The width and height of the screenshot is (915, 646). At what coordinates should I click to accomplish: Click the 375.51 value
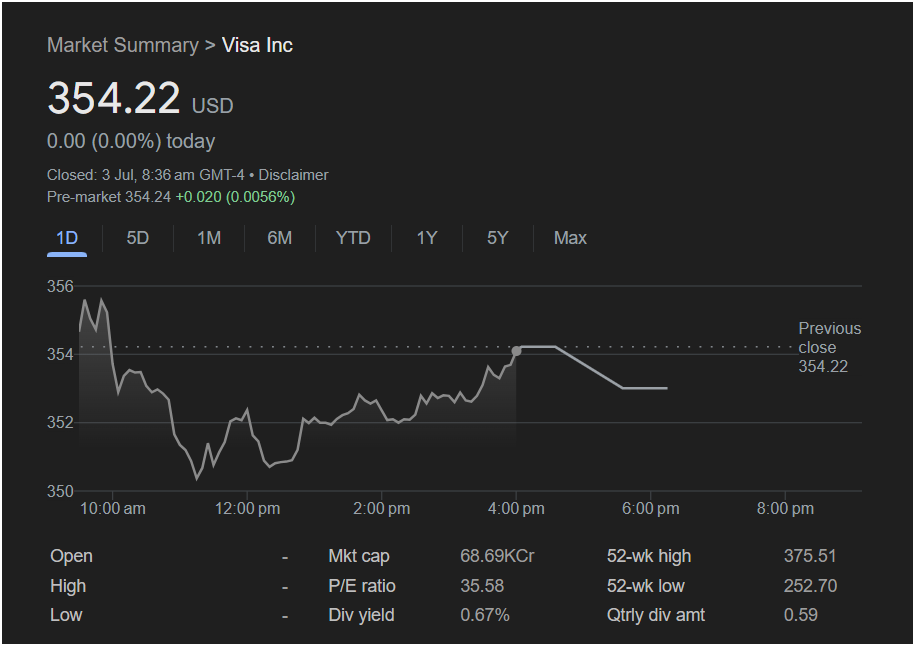pos(810,556)
